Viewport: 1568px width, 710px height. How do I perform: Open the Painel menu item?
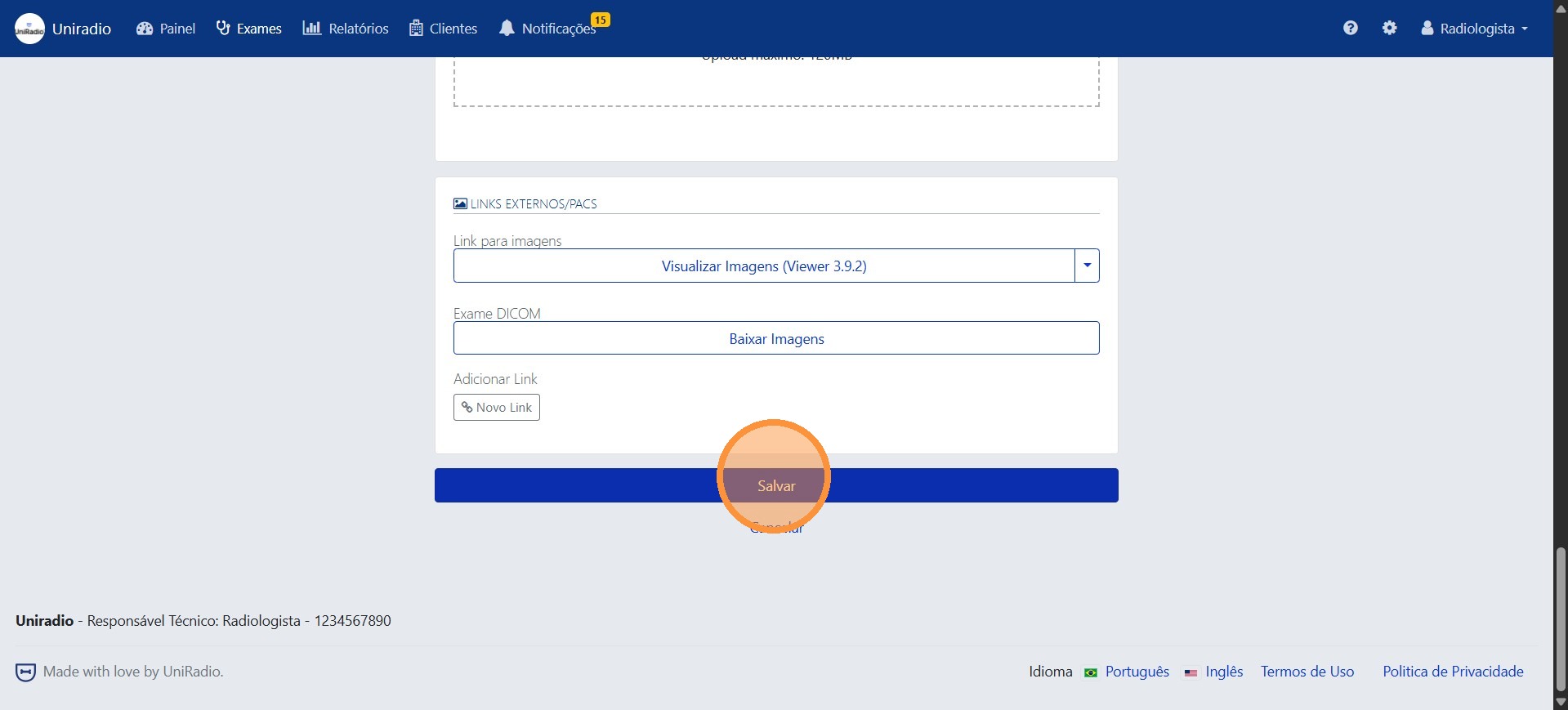coord(166,29)
